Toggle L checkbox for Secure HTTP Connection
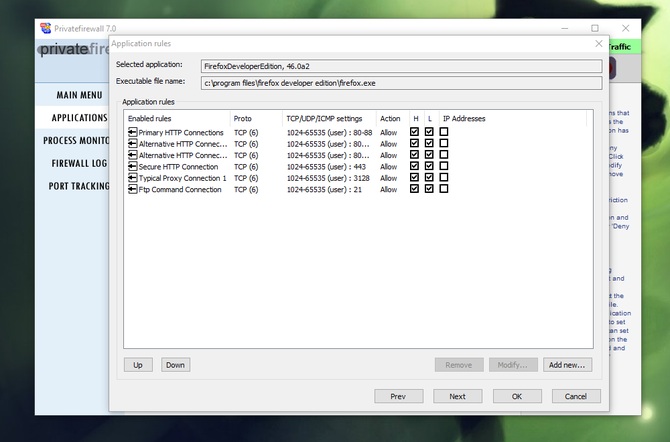Screen dimensions: 670x442 click(429, 167)
